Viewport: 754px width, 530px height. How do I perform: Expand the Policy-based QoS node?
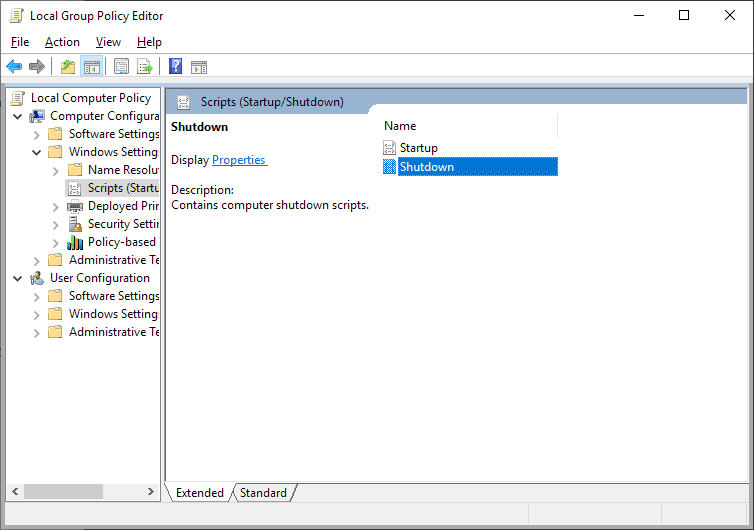click(x=56, y=243)
